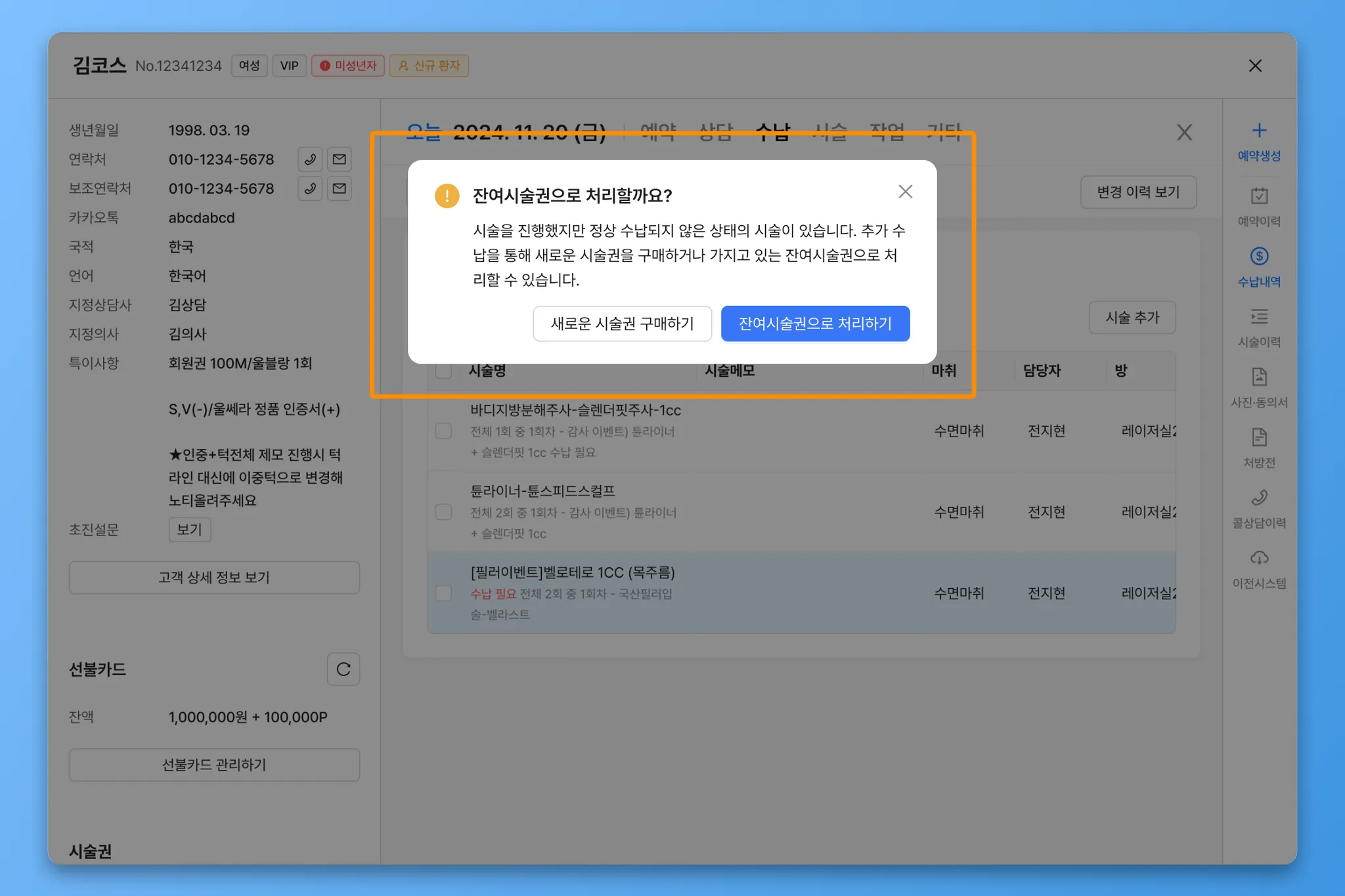Check the 튠라이너-튠스피드스컬프 row checkbox
This screenshot has height=896, width=1345.
443,512
